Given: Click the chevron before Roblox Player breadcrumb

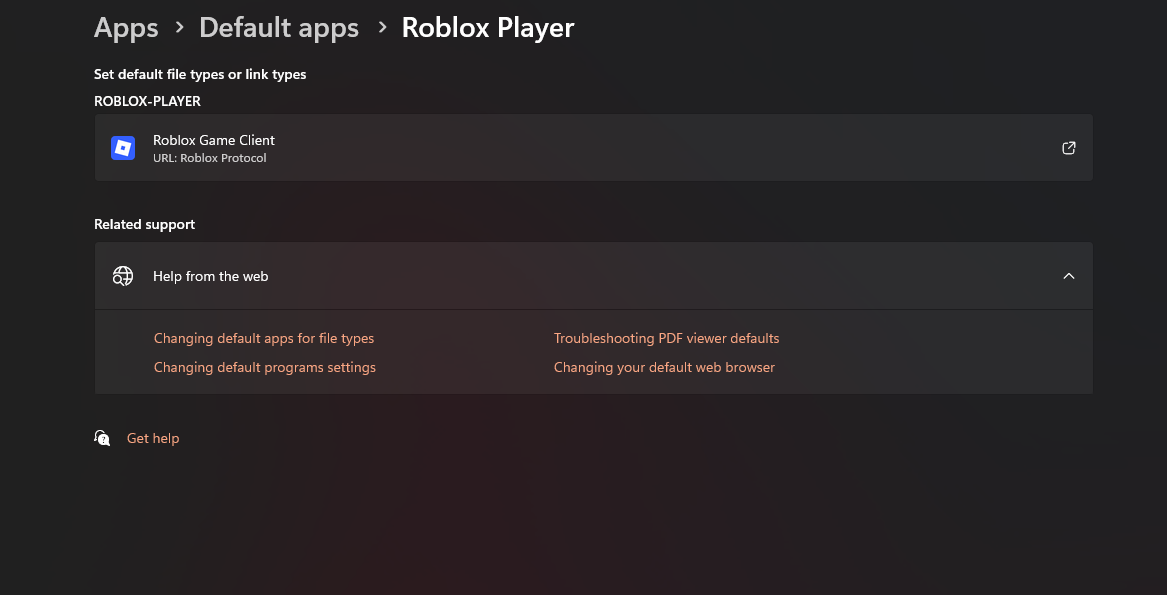Looking at the screenshot, I should (382, 28).
